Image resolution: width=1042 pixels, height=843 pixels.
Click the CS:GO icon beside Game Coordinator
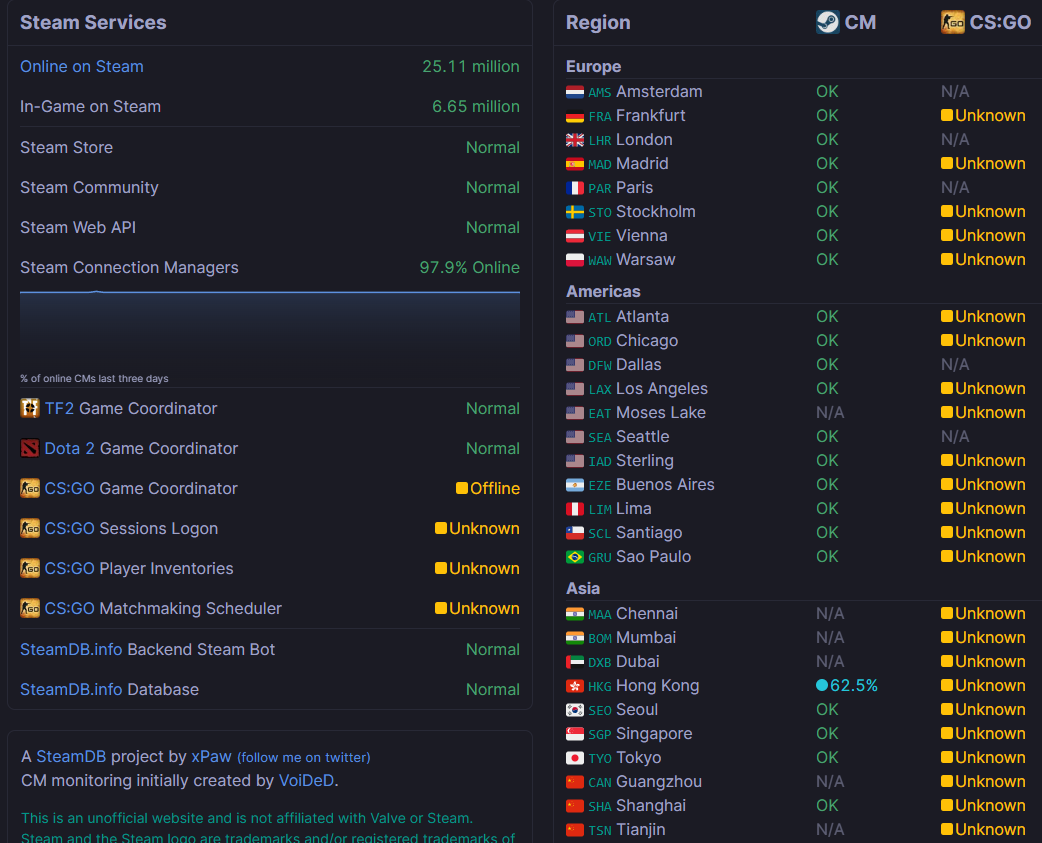click(x=30, y=488)
